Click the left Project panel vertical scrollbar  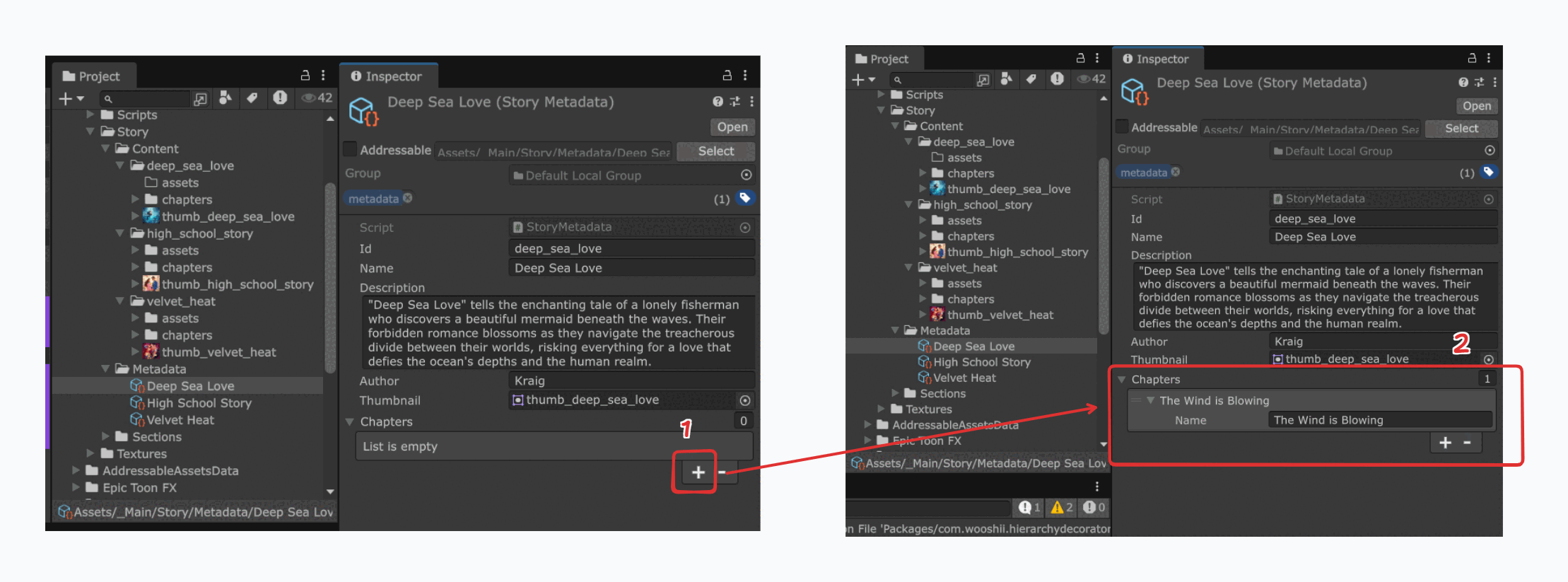tap(329, 278)
